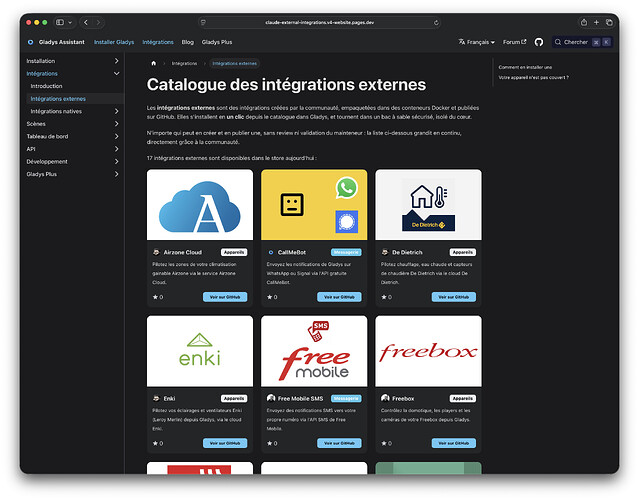Open the Français language dropdown

(476, 42)
